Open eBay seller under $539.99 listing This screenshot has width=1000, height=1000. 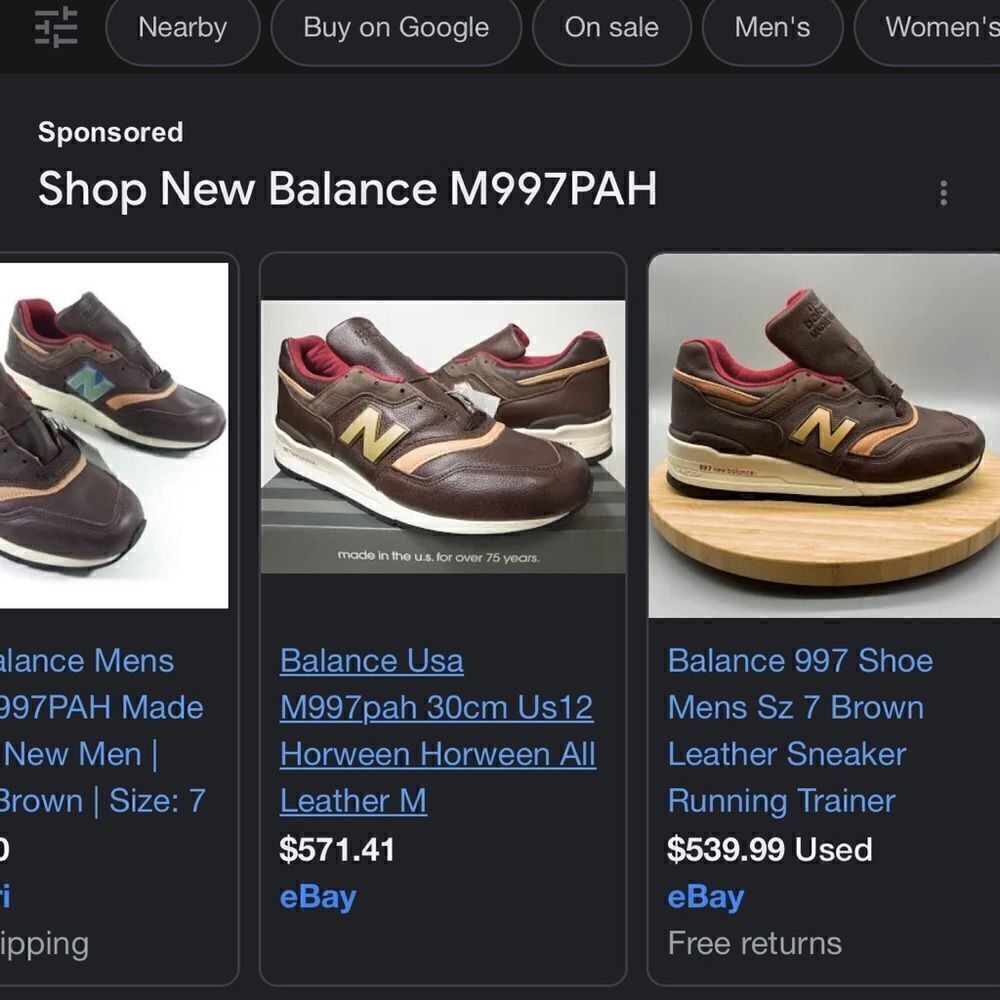(x=705, y=897)
